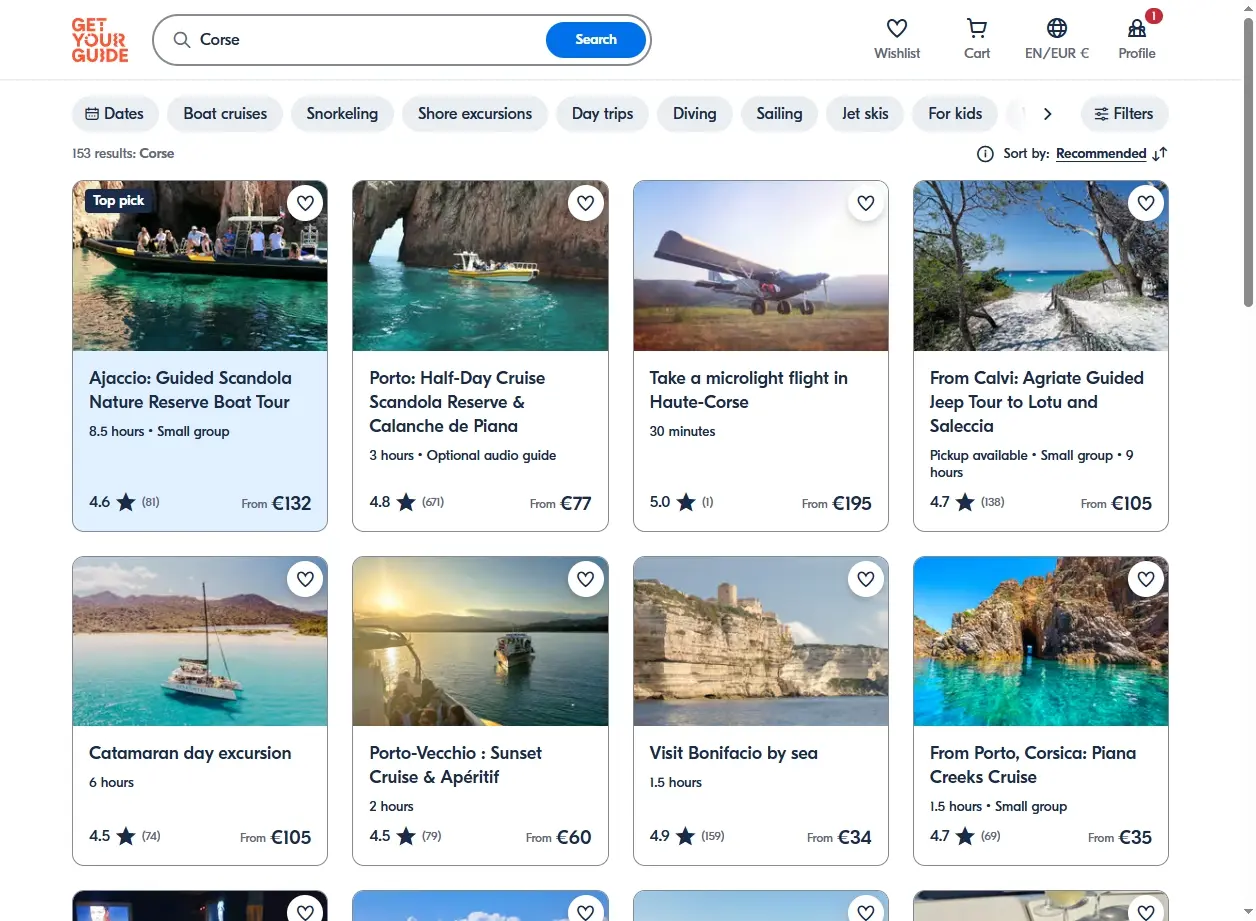Open the EN/EUR language globe icon

tap(1057, 28)
